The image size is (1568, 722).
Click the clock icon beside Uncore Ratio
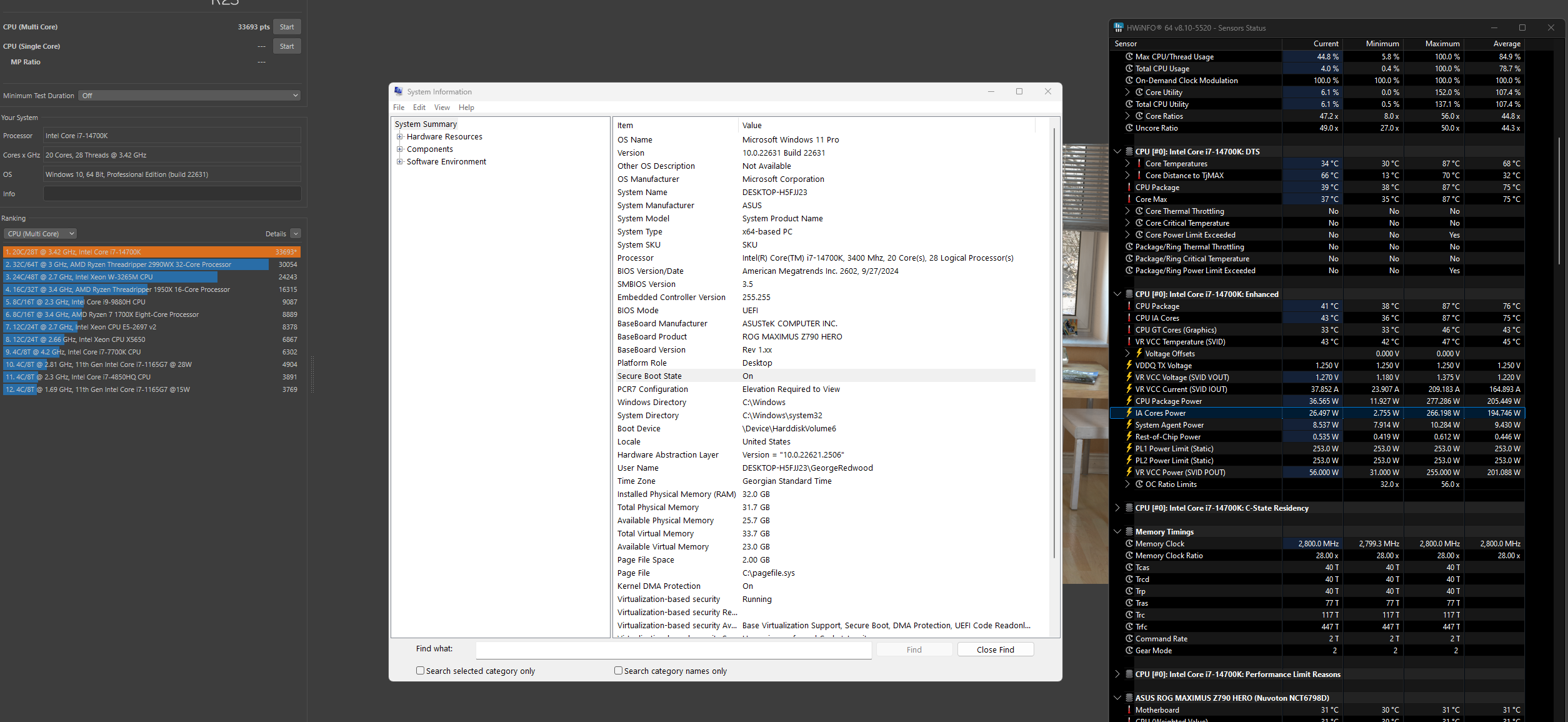1129,128
